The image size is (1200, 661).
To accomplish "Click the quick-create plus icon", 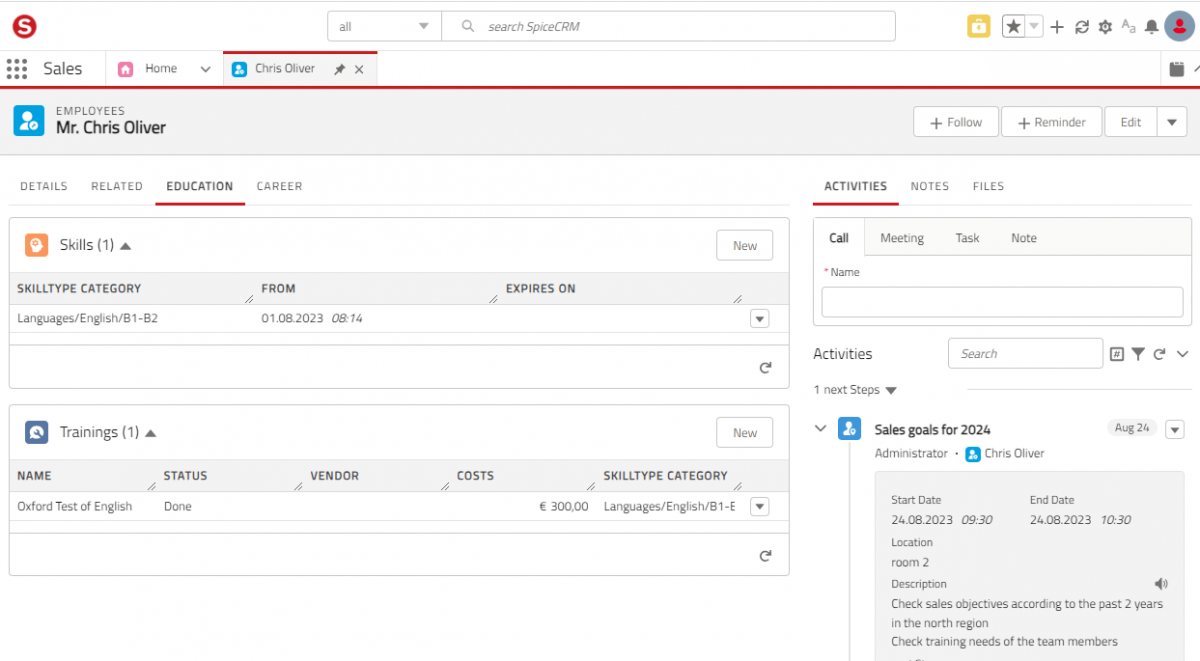I will (1057, 27).
